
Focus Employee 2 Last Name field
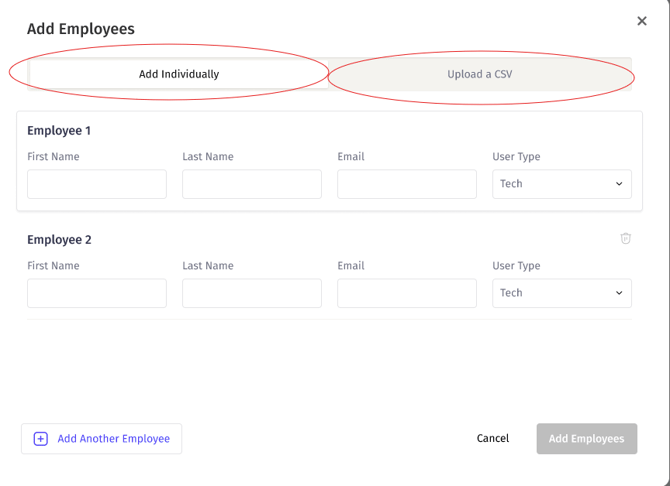[x=252, y=293]
